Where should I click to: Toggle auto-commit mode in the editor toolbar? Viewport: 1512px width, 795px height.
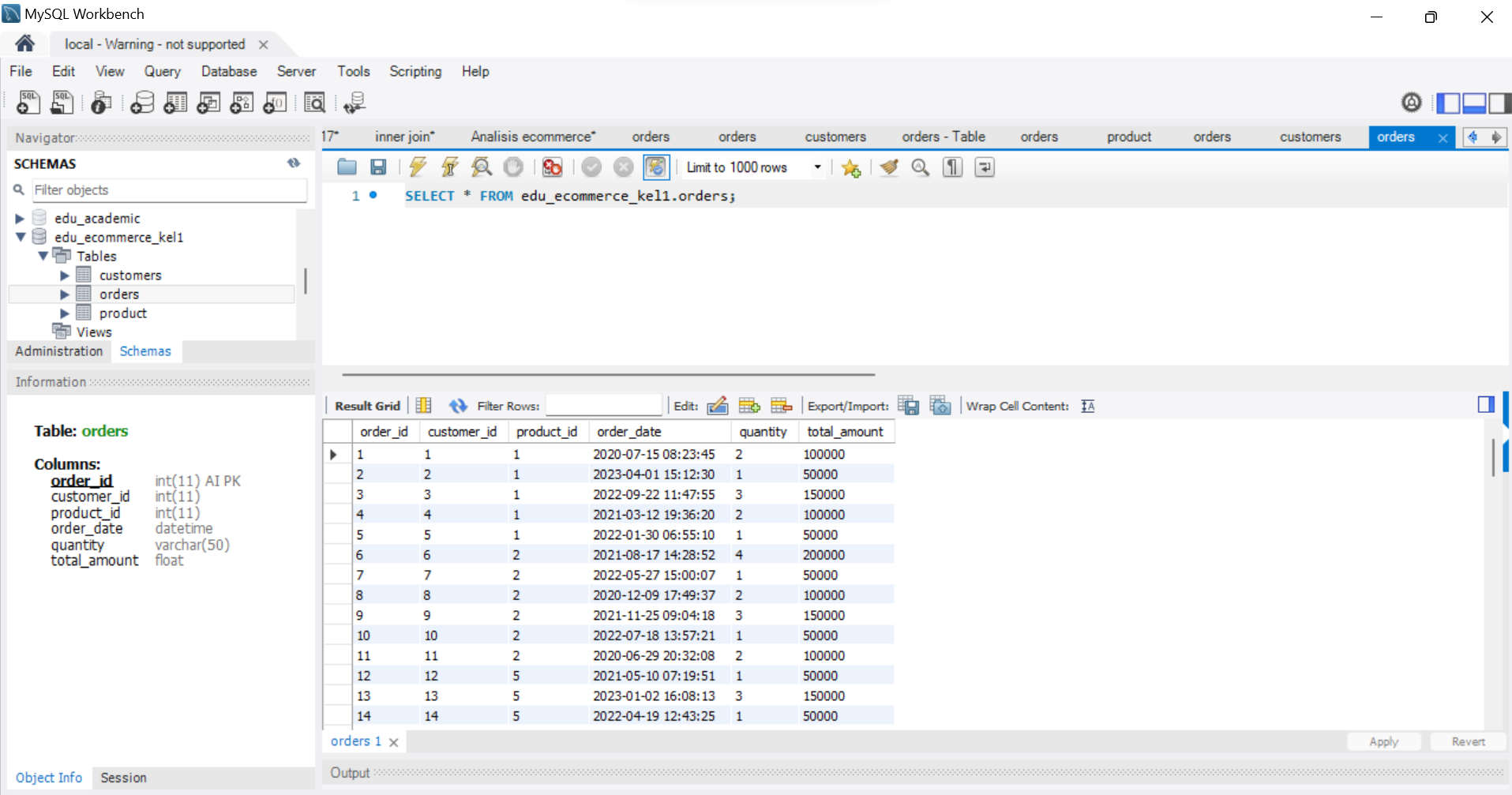[657, 167]
